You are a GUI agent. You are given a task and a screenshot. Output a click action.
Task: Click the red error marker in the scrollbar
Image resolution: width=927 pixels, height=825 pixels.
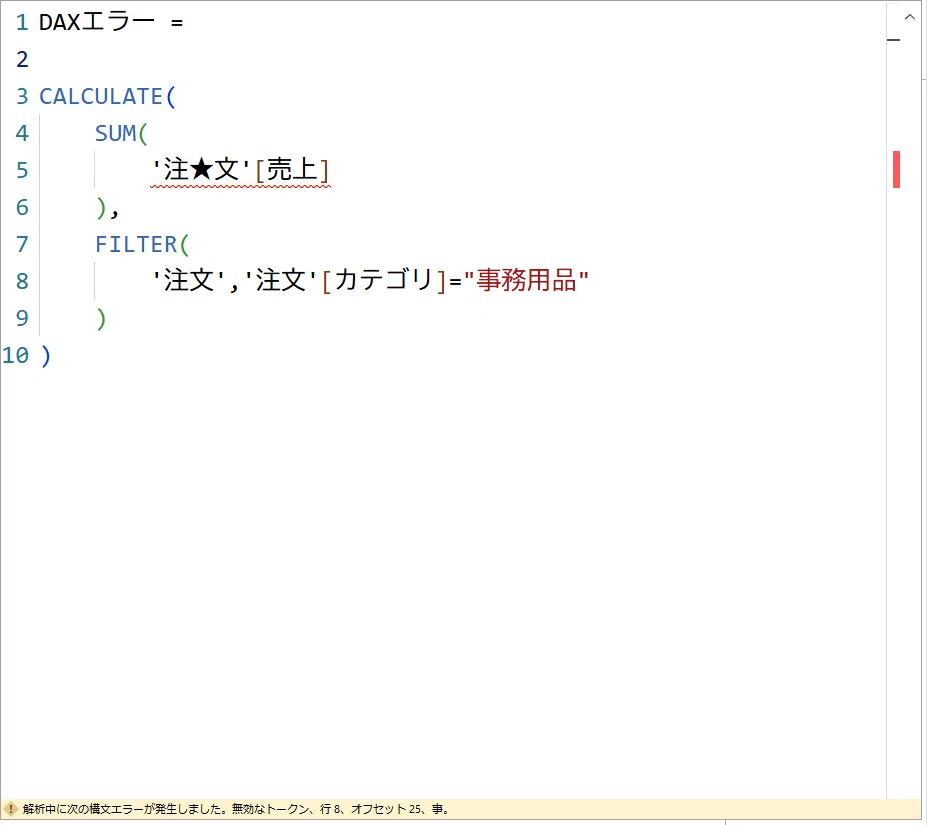pyautogui.click(x=896, y=170)
